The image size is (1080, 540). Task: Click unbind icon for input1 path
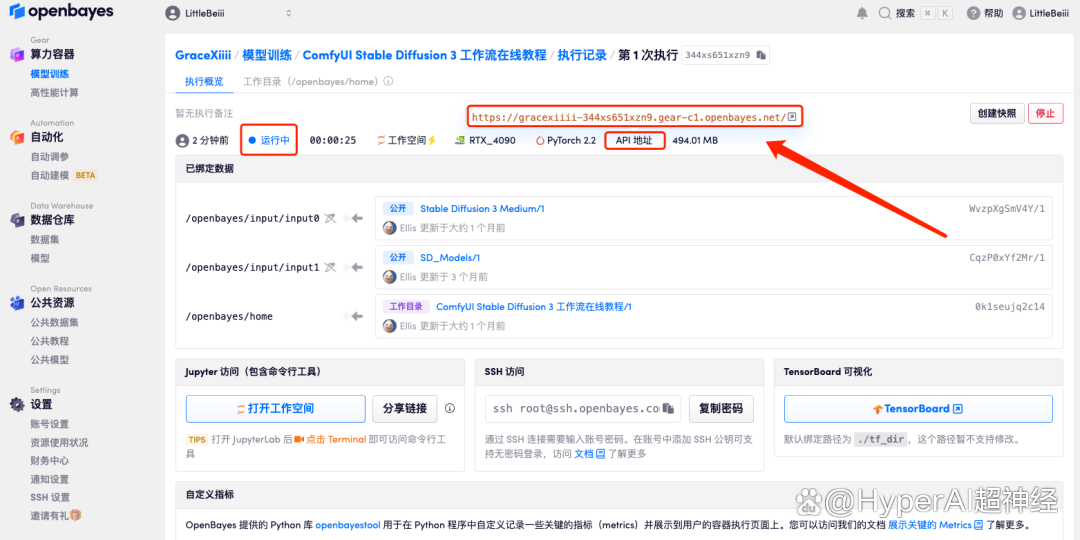point(331,267)
